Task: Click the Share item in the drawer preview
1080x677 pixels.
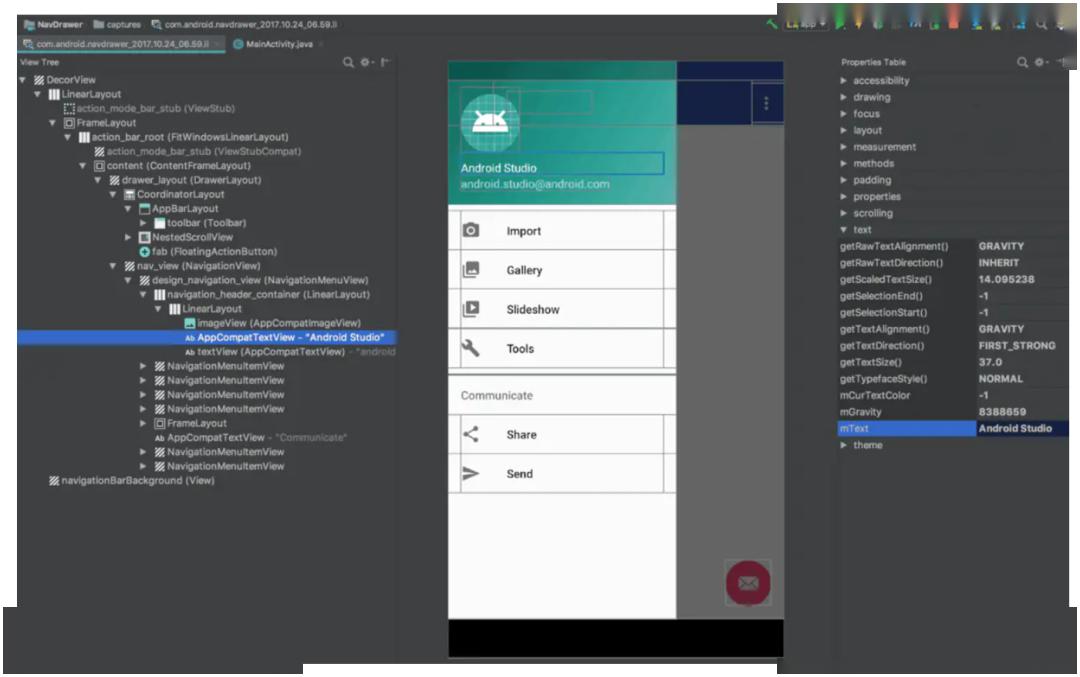Action: 521,435
